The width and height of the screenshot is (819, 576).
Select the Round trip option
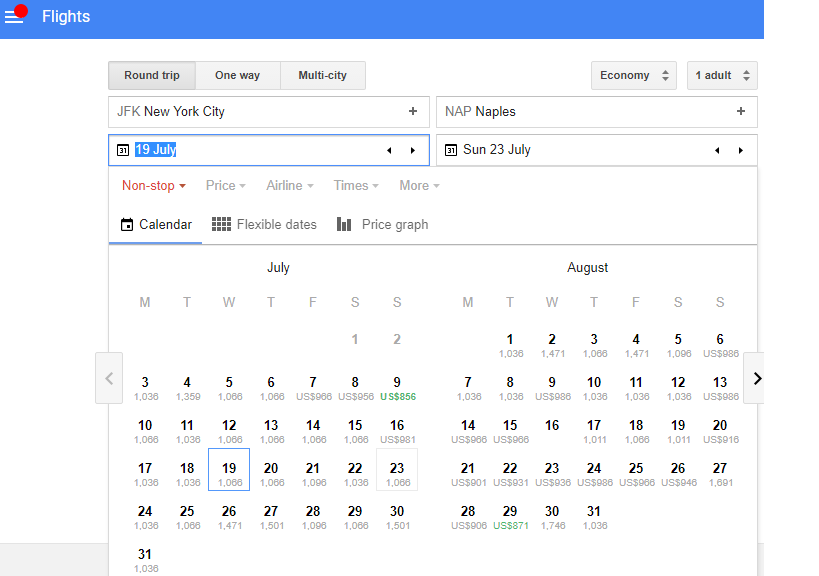[x=152, y=76]
